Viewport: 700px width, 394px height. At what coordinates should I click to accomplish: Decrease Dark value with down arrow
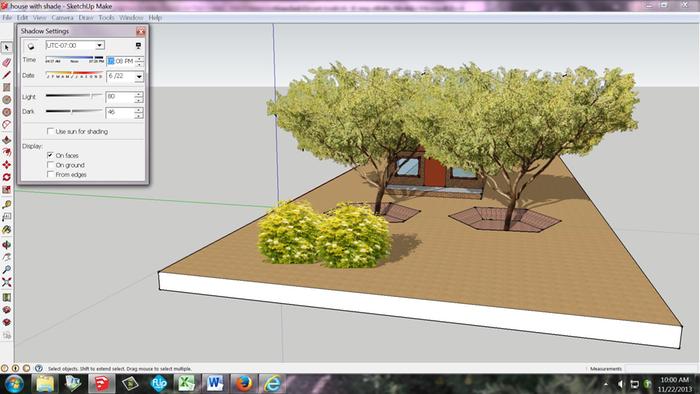tap(139, 116)
